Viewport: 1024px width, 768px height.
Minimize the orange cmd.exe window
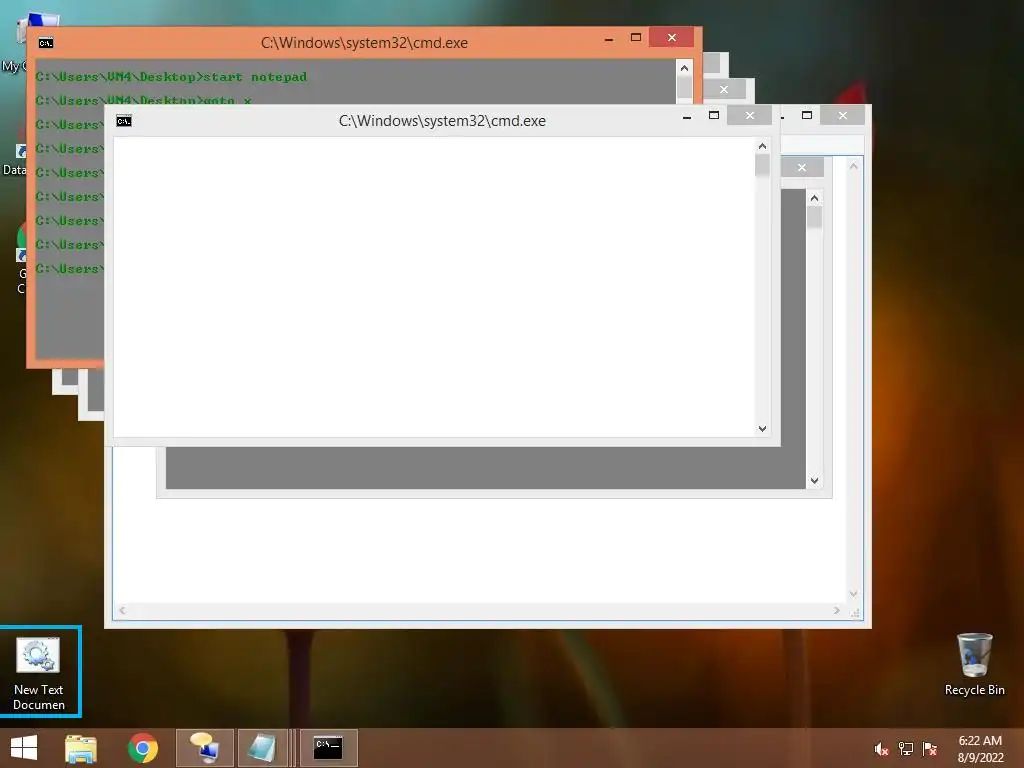click(x=609, y=39)
